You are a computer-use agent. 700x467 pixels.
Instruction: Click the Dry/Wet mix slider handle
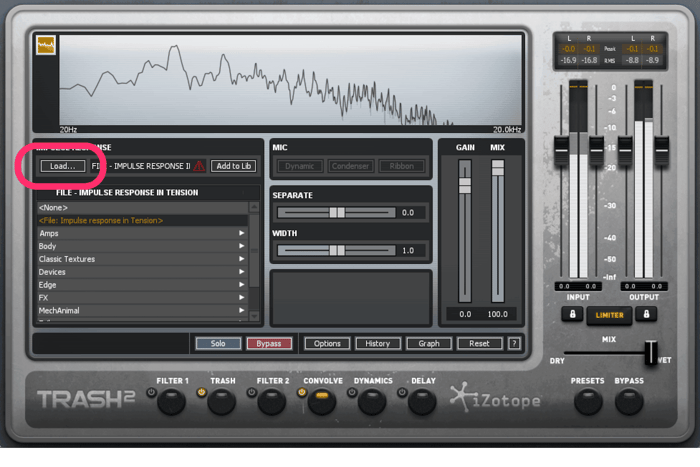(651, 353)
